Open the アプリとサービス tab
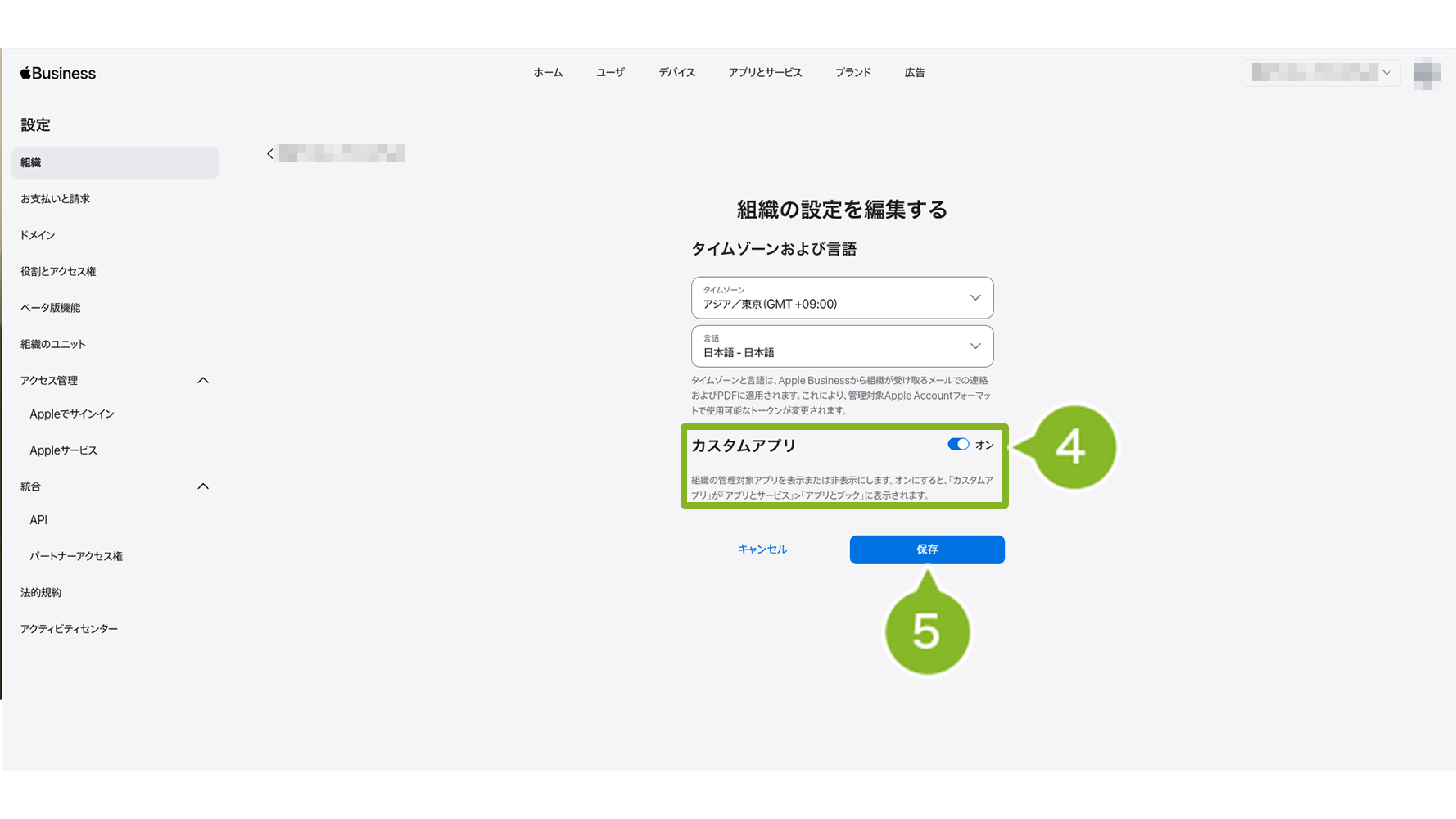1456x819 pixels. pyautogui.click(x=765, y=73)
